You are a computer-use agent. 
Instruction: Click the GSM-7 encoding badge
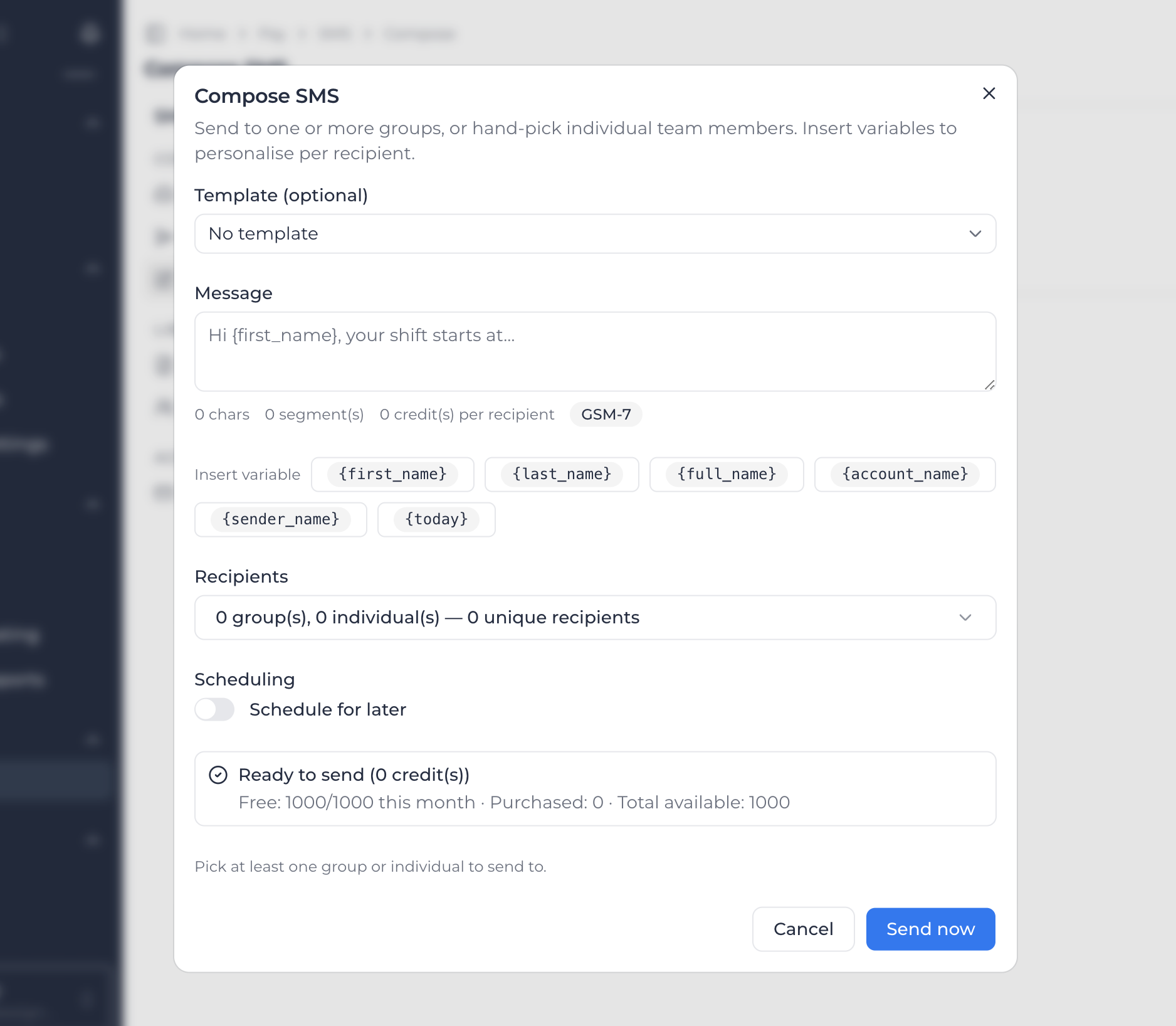tap(606, 415)
